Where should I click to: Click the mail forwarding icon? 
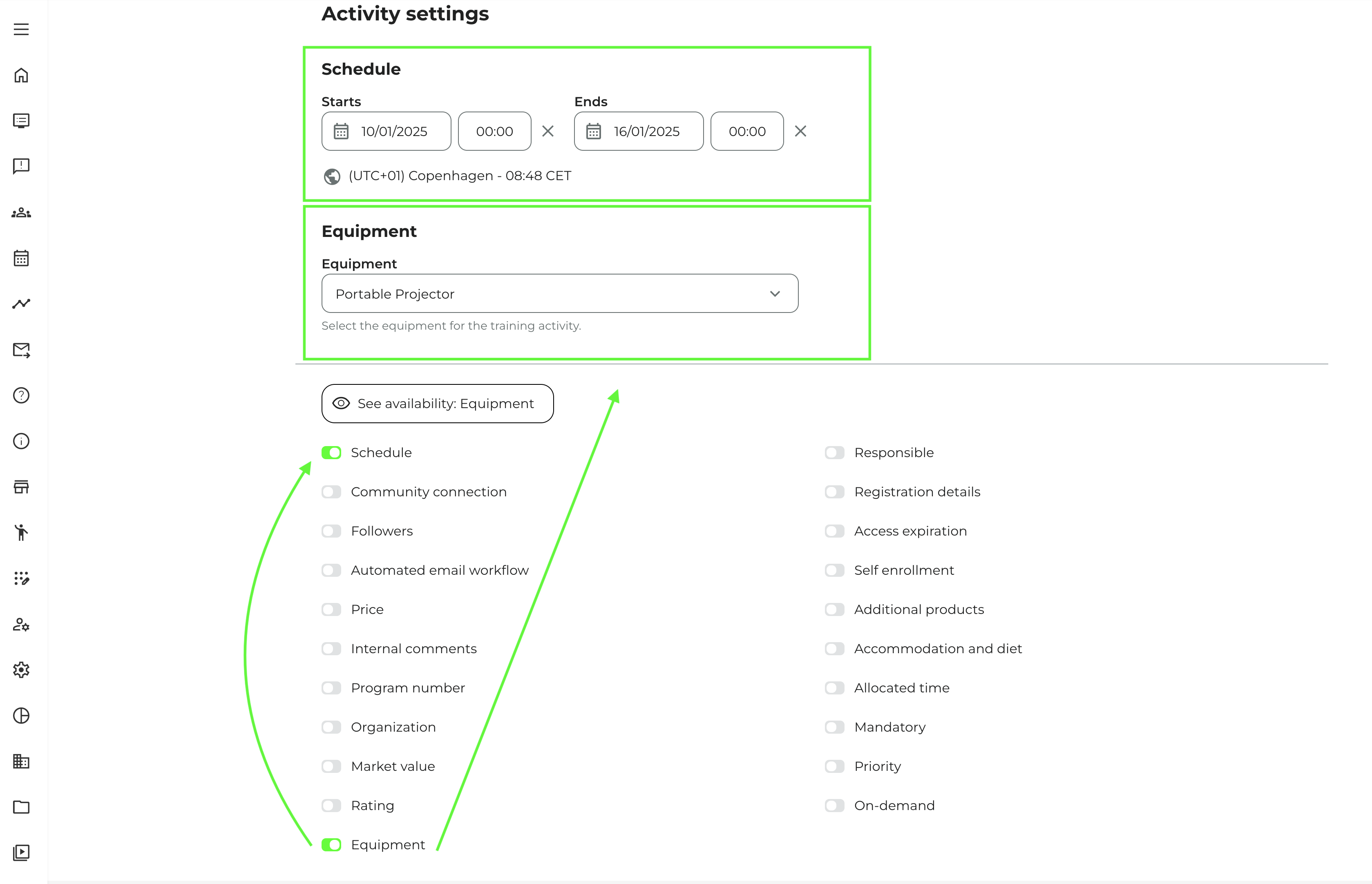tap(21, 350)
